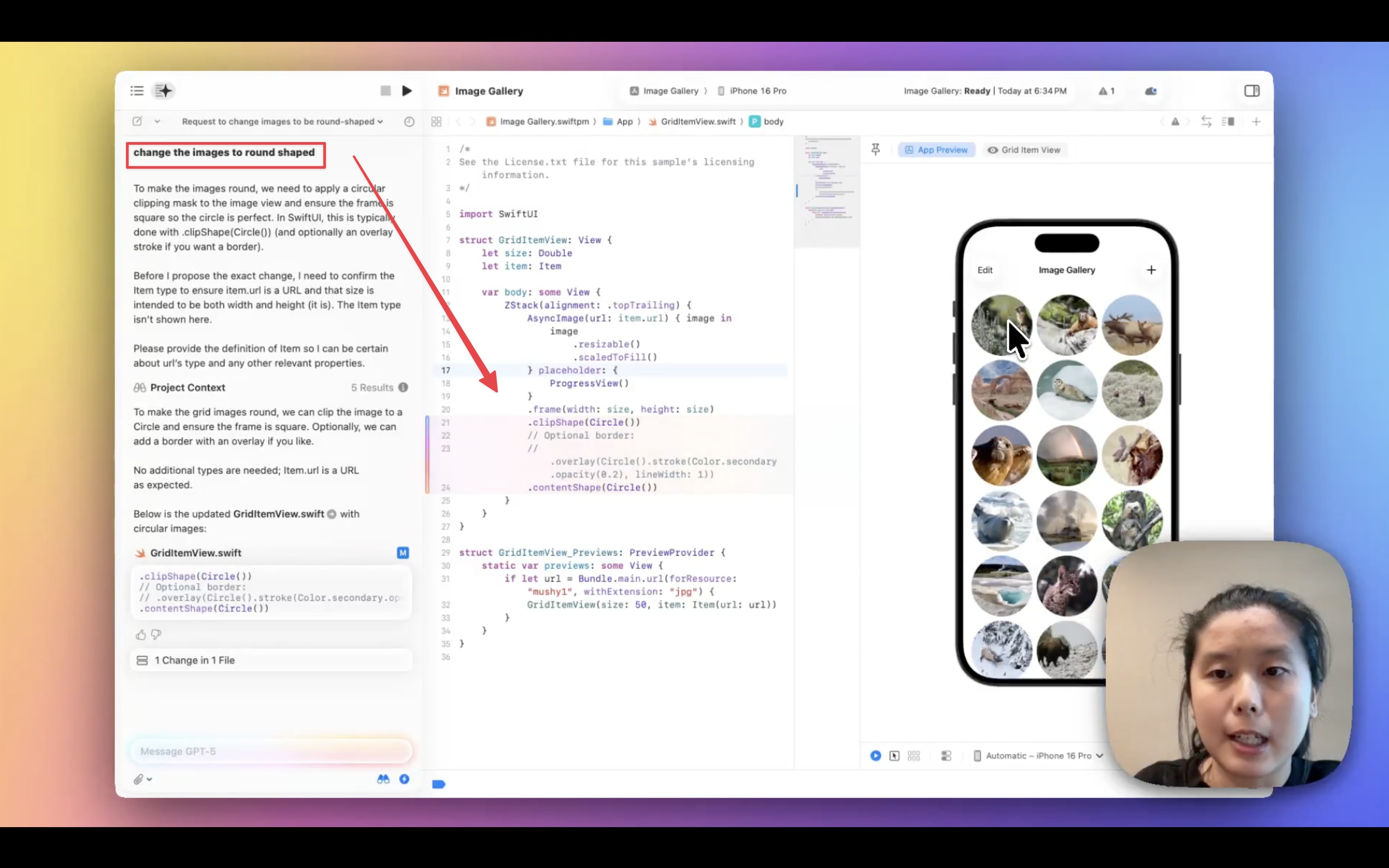Run the Image Gallery app
The height and width of the screenshot is (868, 1389).
(x=407, y=91)
